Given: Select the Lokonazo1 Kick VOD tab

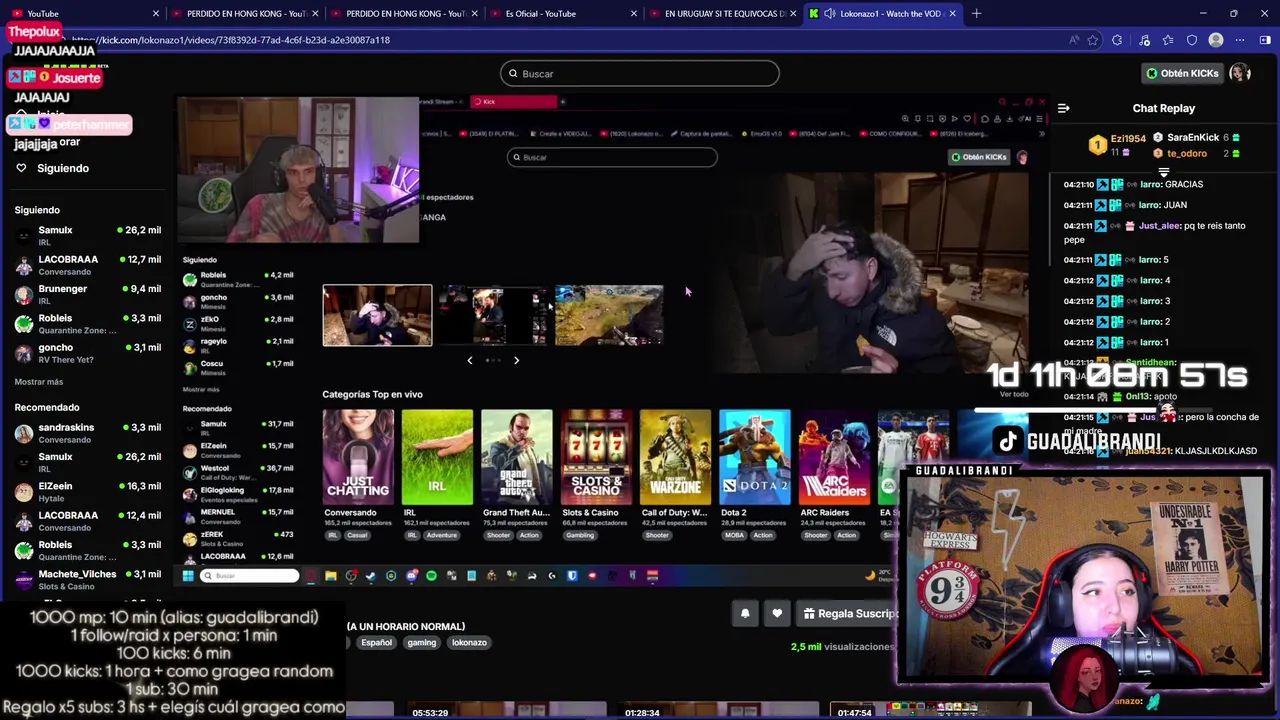Looking at the screenshot, I should point(884,14).
